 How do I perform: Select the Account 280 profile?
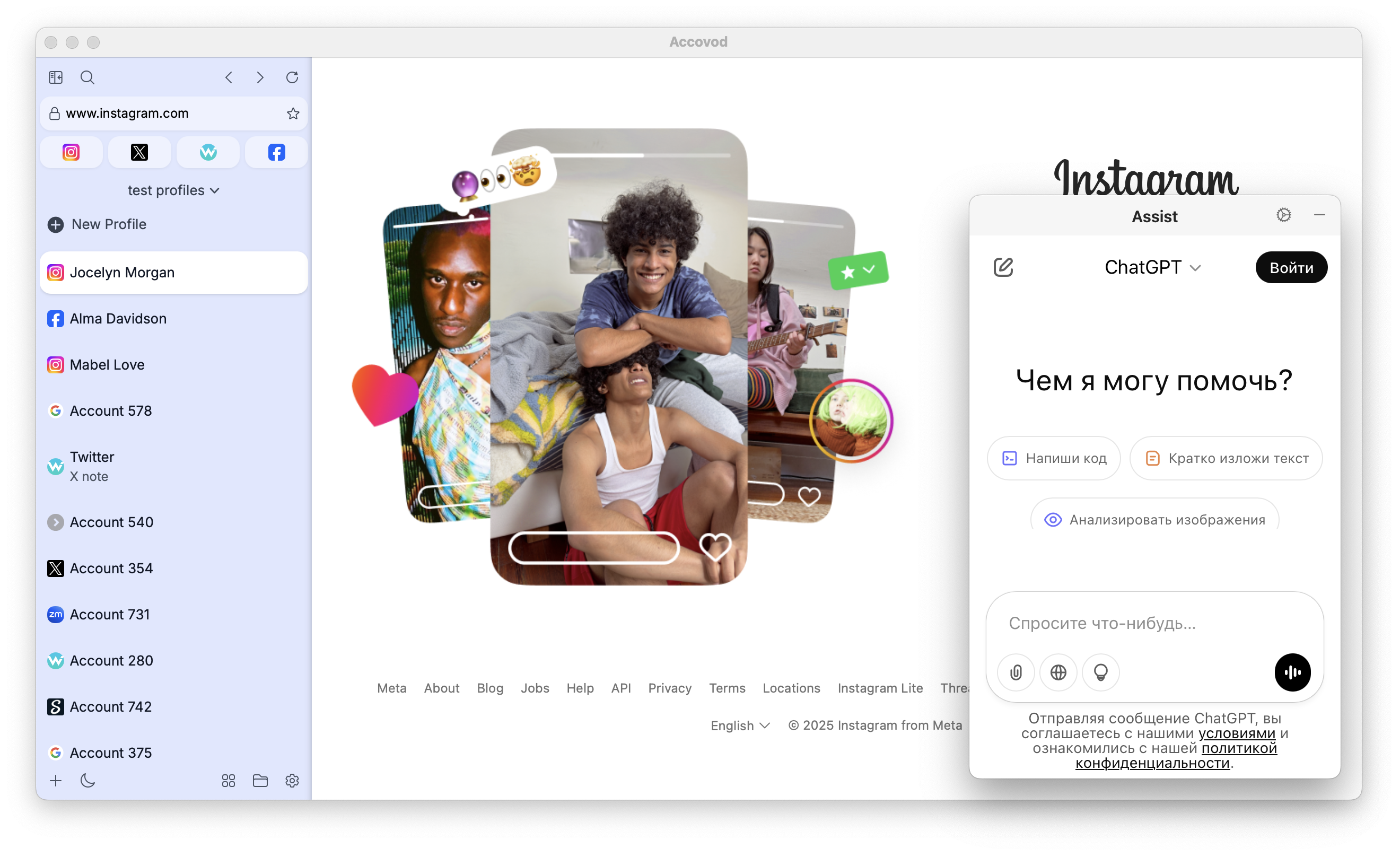(174, 660)
